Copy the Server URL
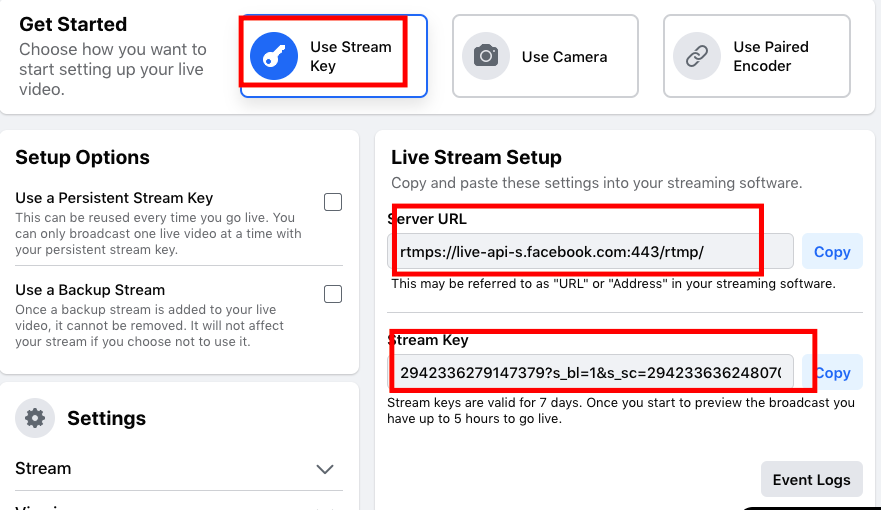The width and height of the screenshot is (881, 510). point(832,252)
